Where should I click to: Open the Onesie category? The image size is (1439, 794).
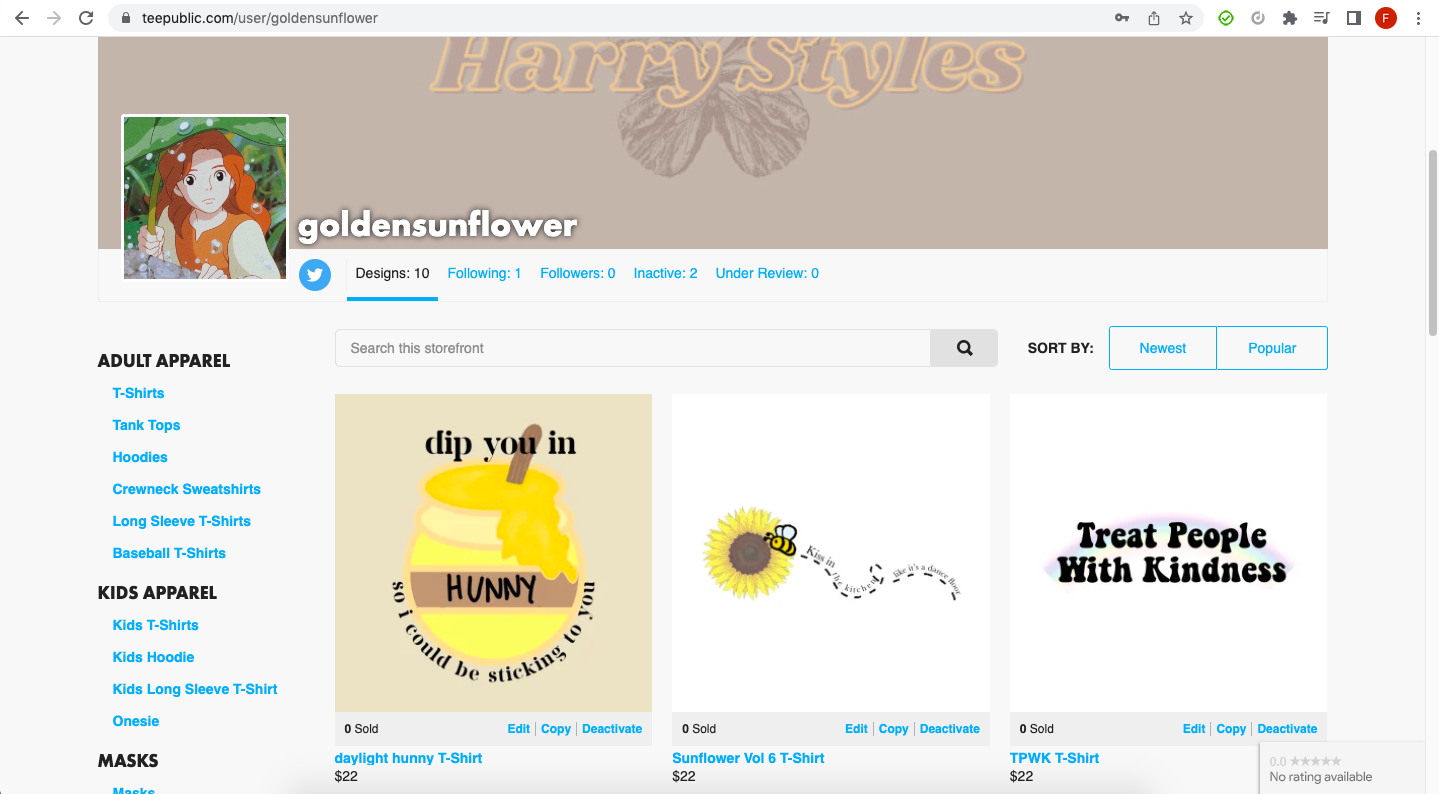(x=136, y=721)
